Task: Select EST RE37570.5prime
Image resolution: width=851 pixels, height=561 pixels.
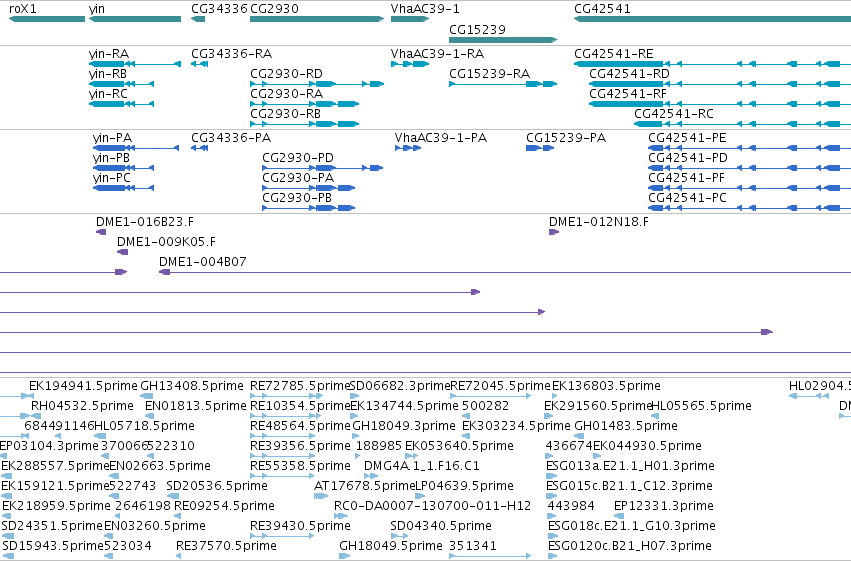Action: point(226,546)
